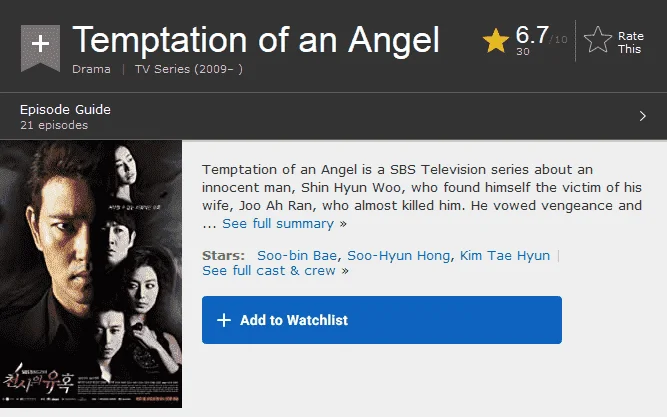Open the Episode Guide section
Image resolution: width=667 pixels, height=417 pixels.
pyautogui.click(x=65, y=109)
